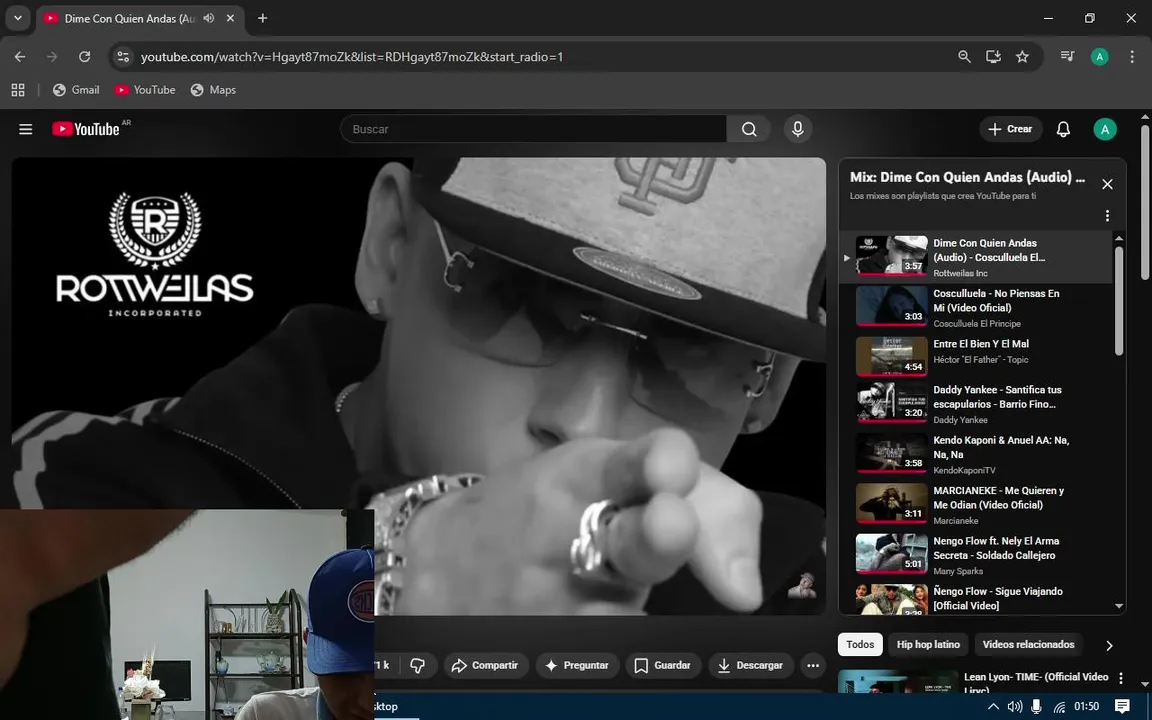Go back in browser history
Image resolution: width=1152 pixels, height=720 pixels.
tap(20, 57)
